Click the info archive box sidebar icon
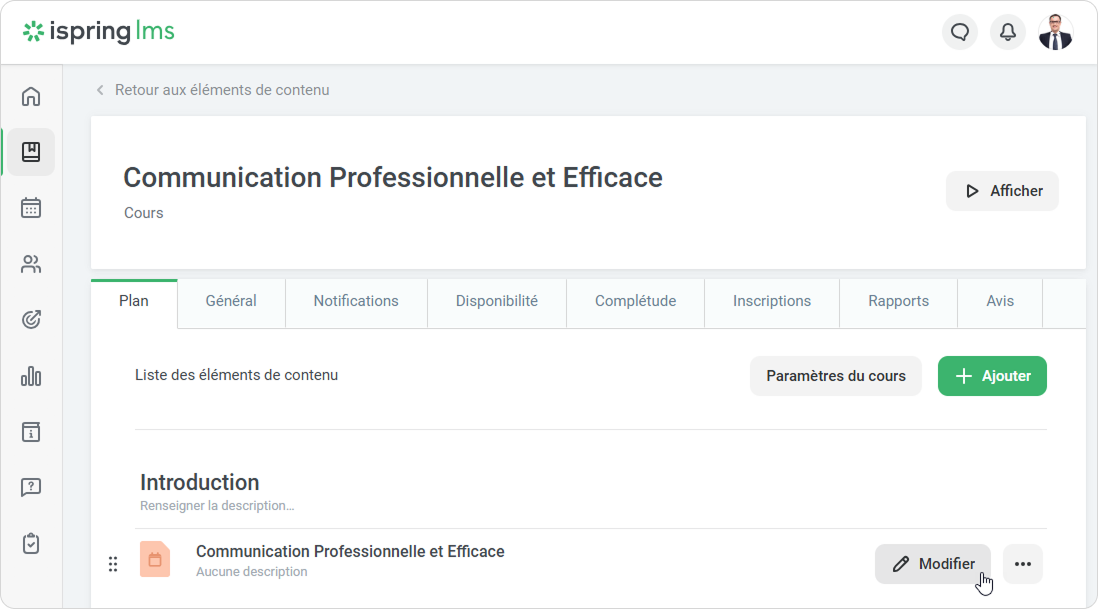Viewport: 1098px width, 609px height. pos(31,432)
